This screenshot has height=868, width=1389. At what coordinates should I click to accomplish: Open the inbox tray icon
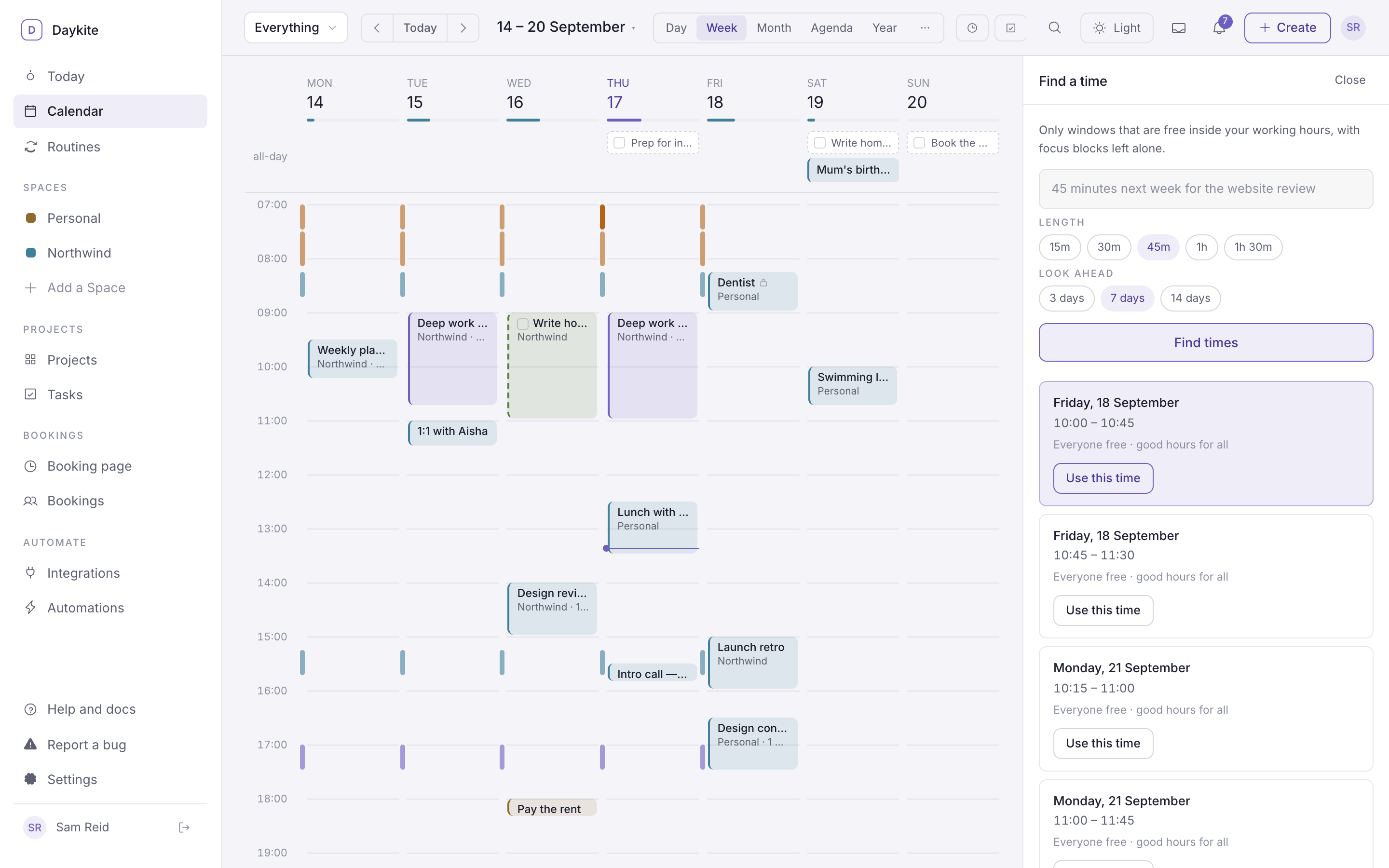pos(1178,27)
